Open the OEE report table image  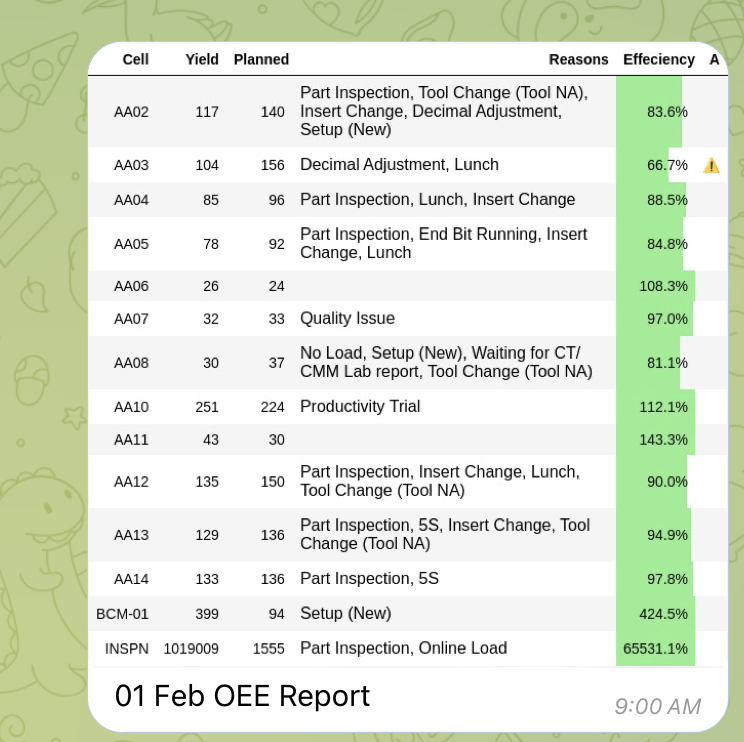408,354
